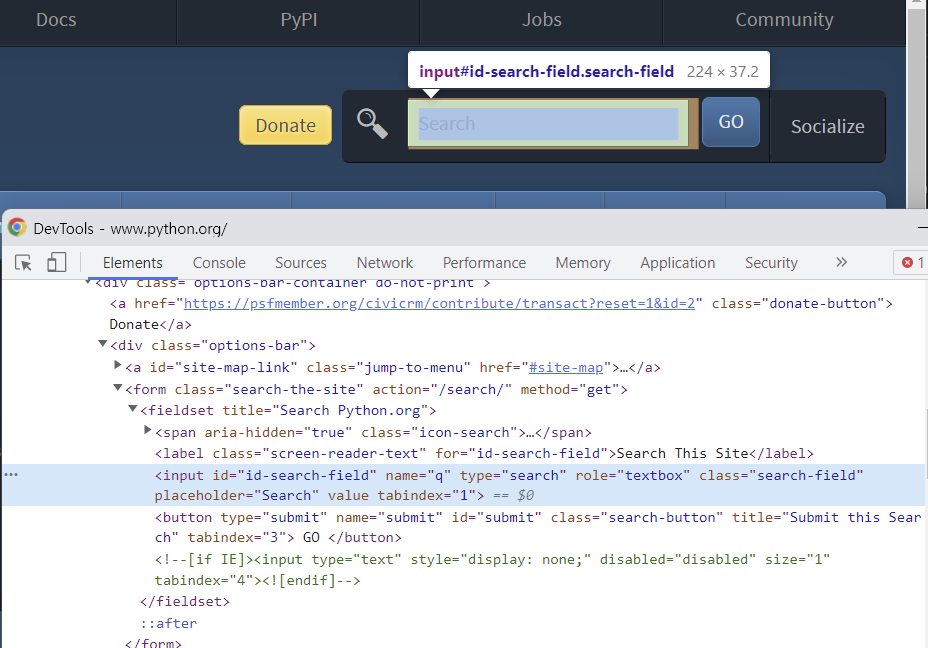Viewport: 928px width, 648px height.
Task: Click the GO search button
Action: pyautogui.click(x=731, y=121)
